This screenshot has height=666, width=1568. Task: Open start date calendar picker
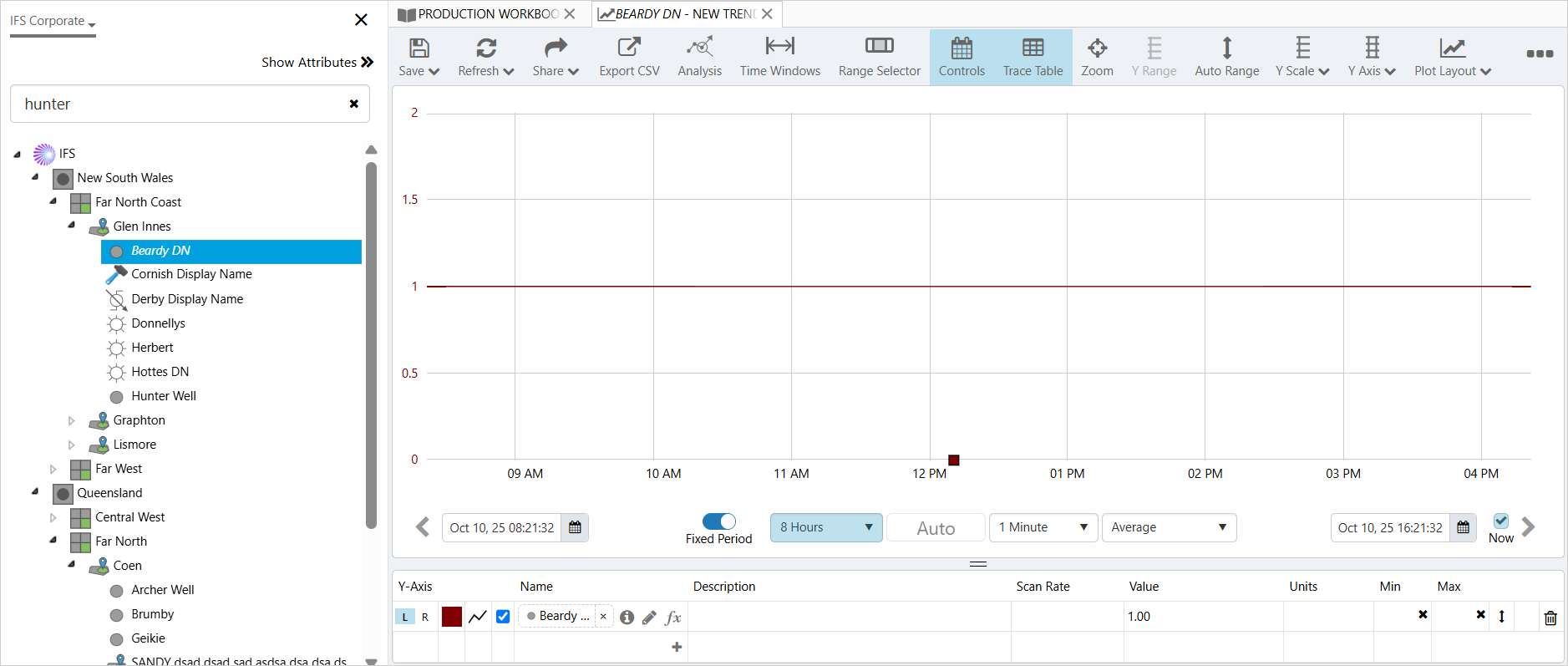[x=575, y=527]
